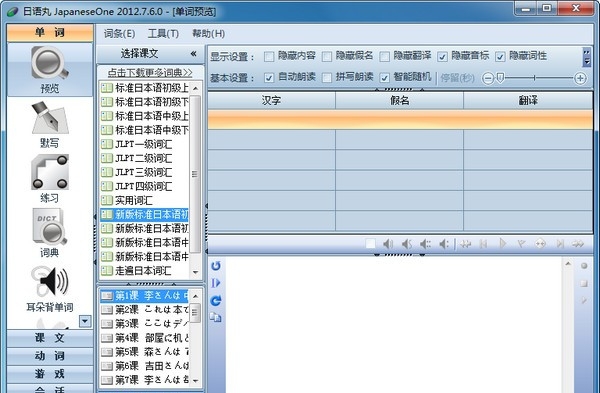
Task: Select 实用词汇 in dictionary list
Action: [144, 201]
